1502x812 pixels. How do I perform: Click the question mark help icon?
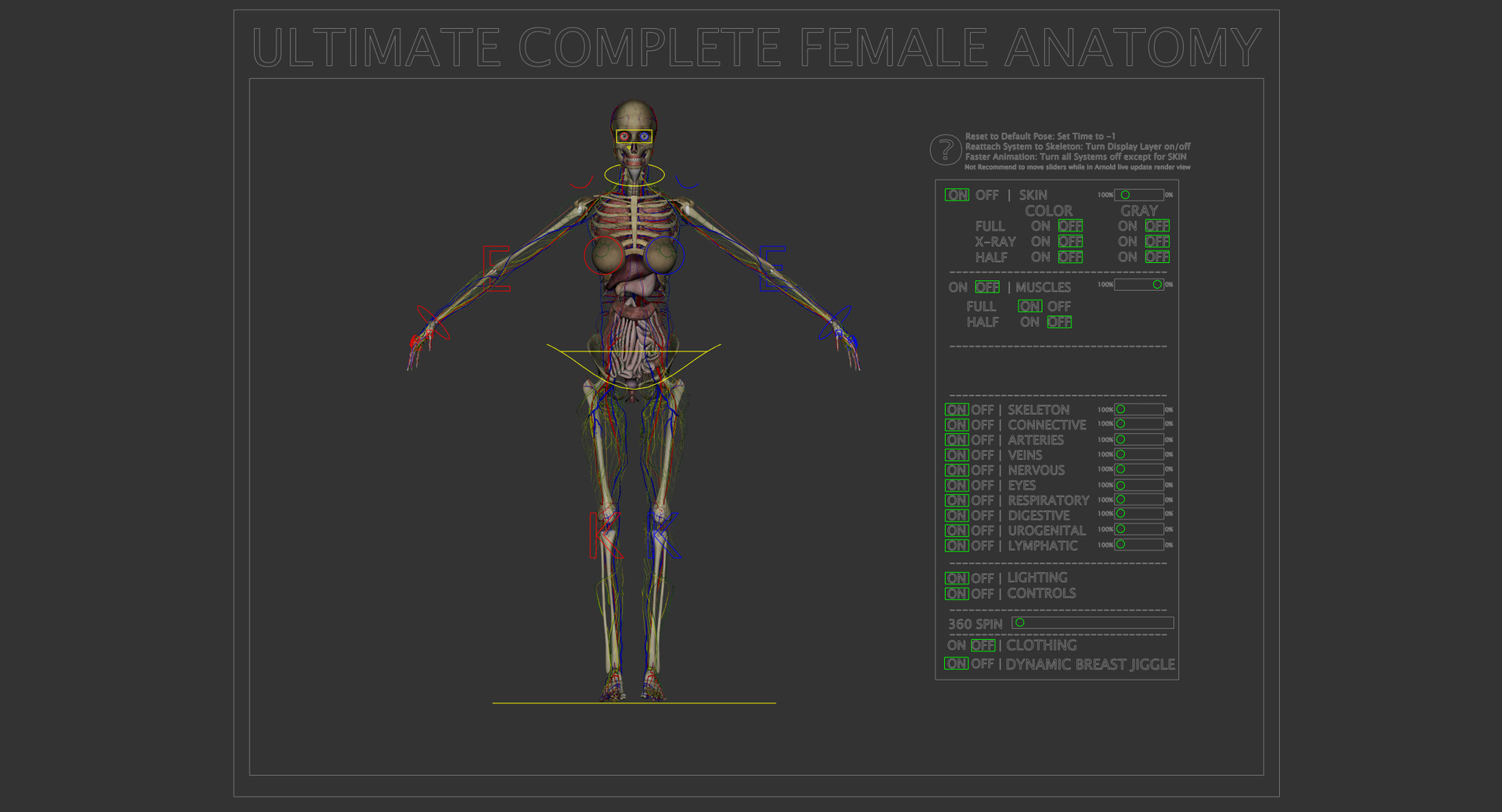pos(945,149)
